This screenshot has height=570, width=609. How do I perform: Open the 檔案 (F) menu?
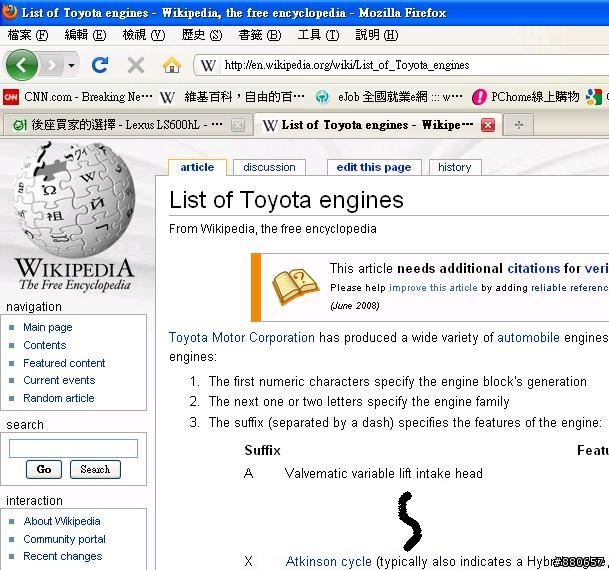tap(28, 35)
